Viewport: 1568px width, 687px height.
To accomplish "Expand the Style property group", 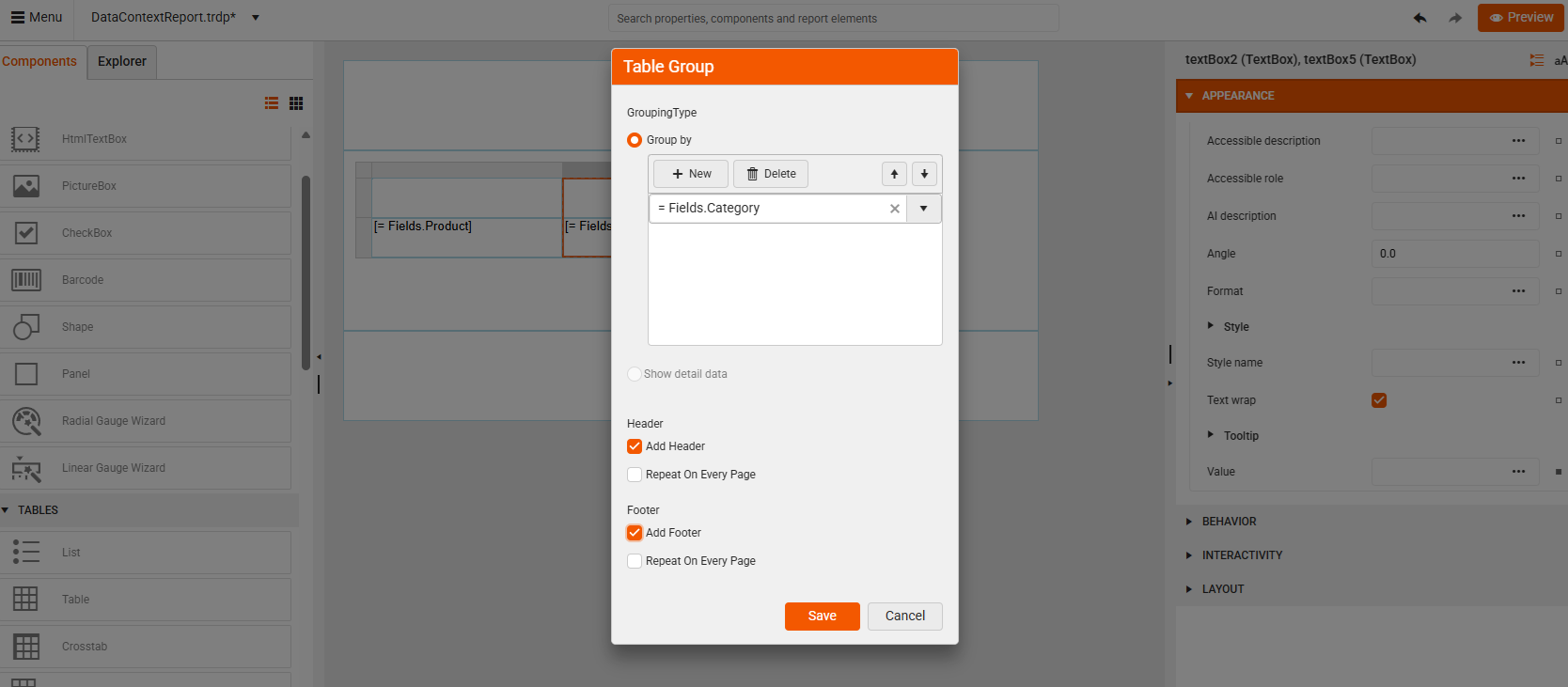I will 1211,326.
